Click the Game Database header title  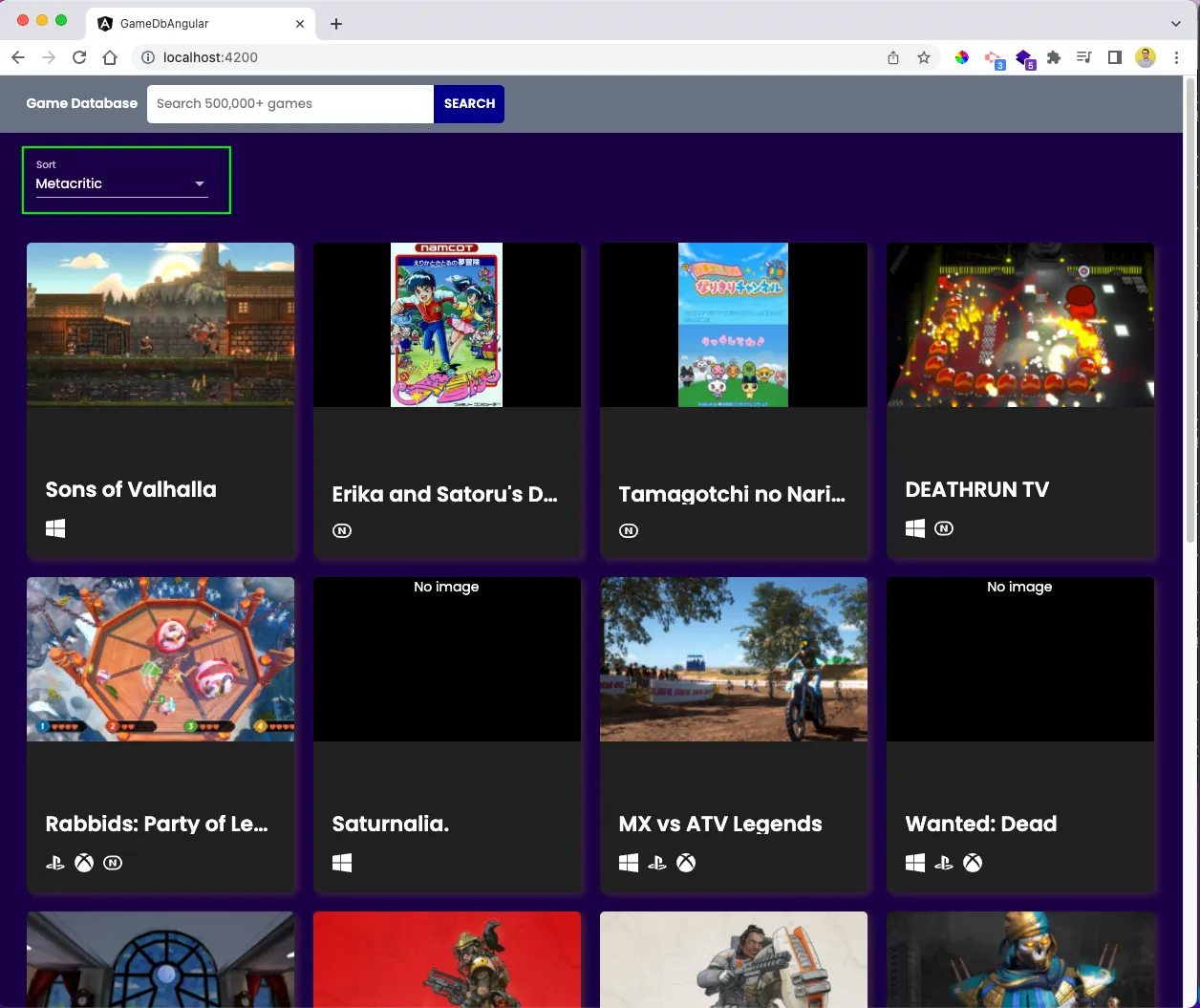coord(82,103)
